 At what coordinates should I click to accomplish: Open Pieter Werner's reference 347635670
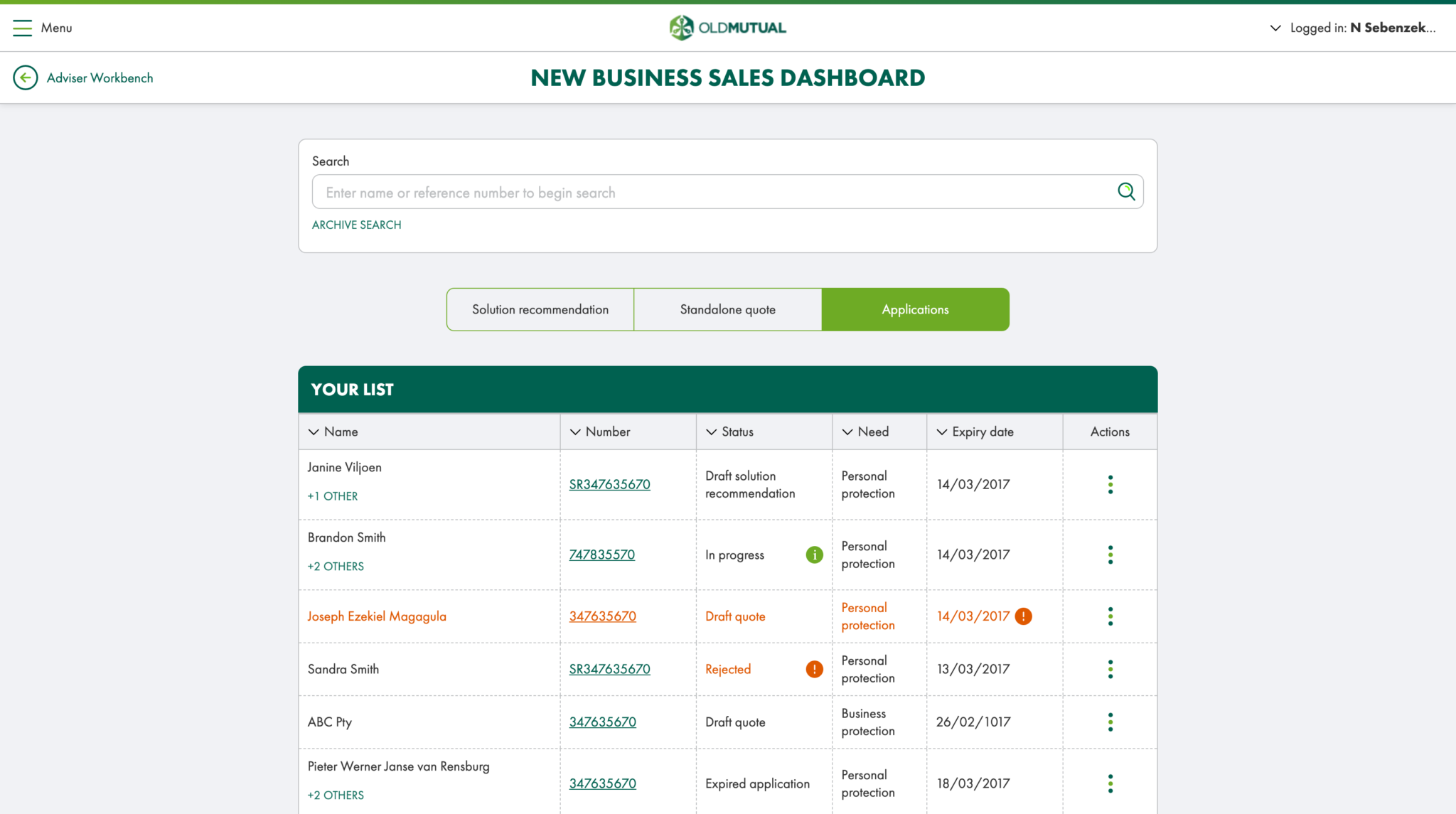(602, 783)
